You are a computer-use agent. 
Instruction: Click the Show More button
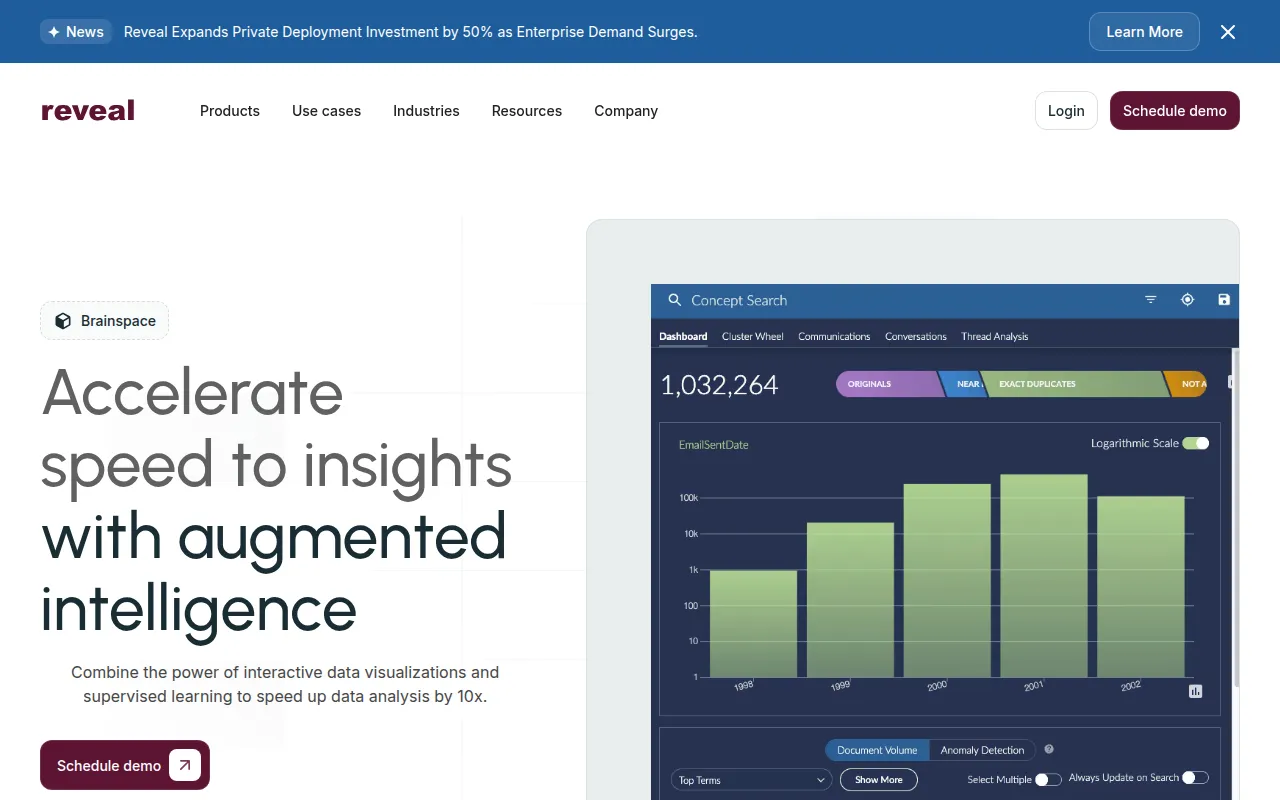tap(879, 780)
